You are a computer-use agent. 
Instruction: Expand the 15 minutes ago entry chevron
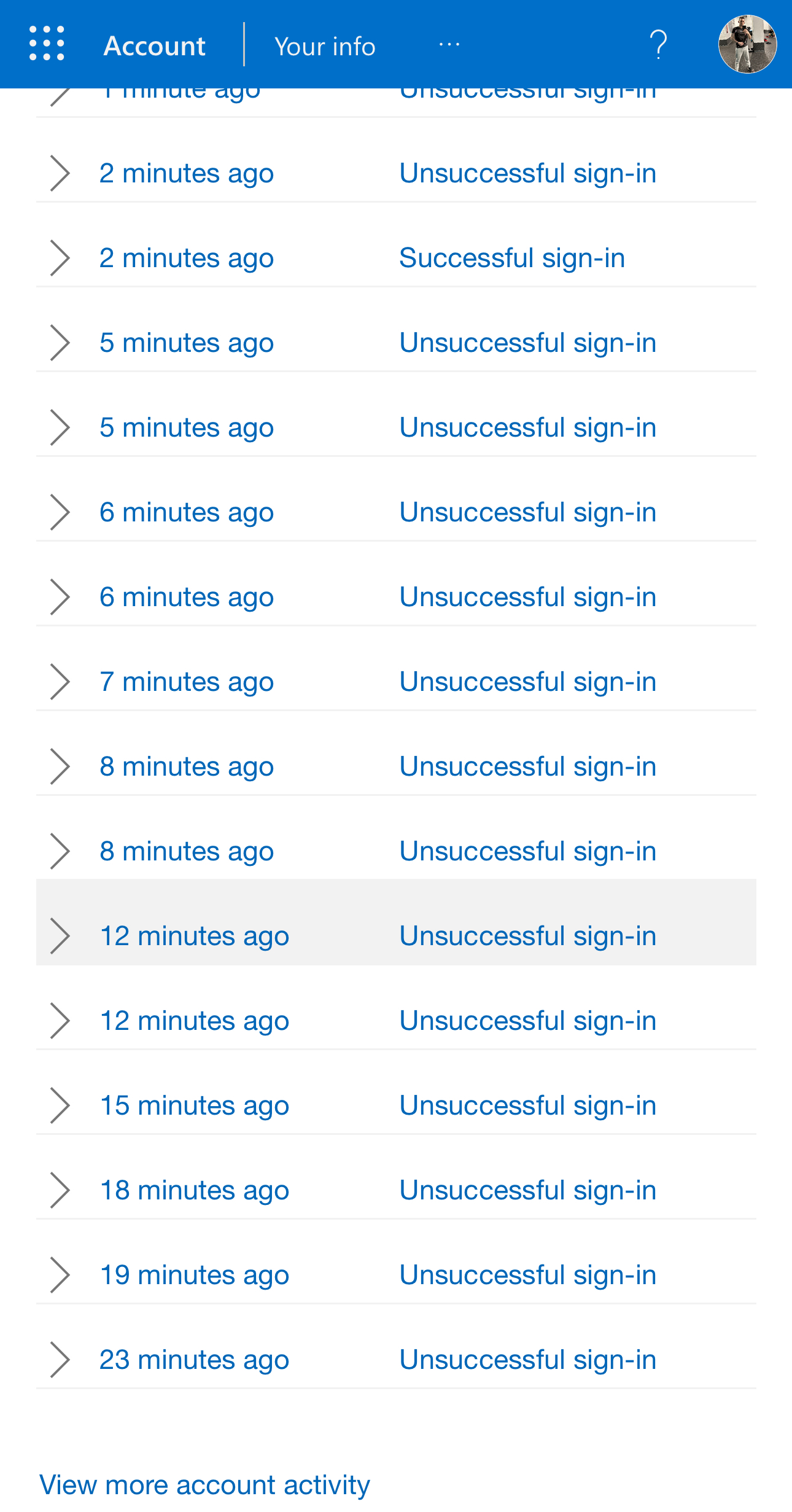(x=60, y=1105)
